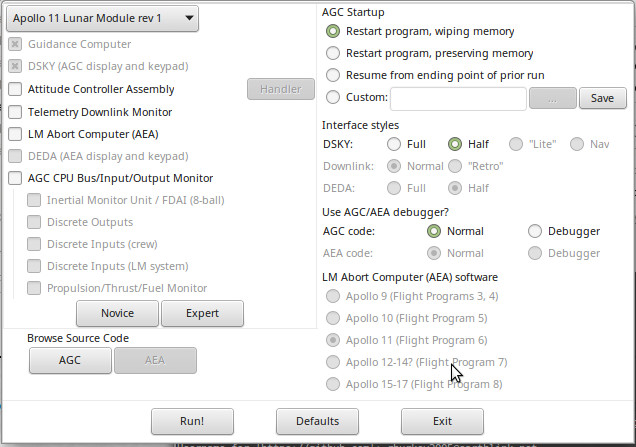Set AGC code to Normal
The height and width of the screenshot is (447, 636).
[434, 231]
